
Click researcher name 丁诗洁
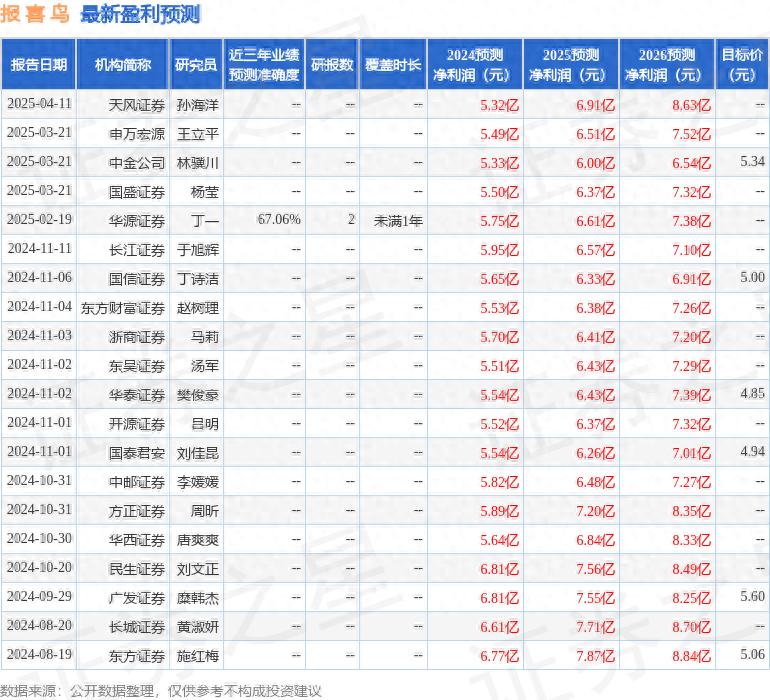(x=197, y=279)
